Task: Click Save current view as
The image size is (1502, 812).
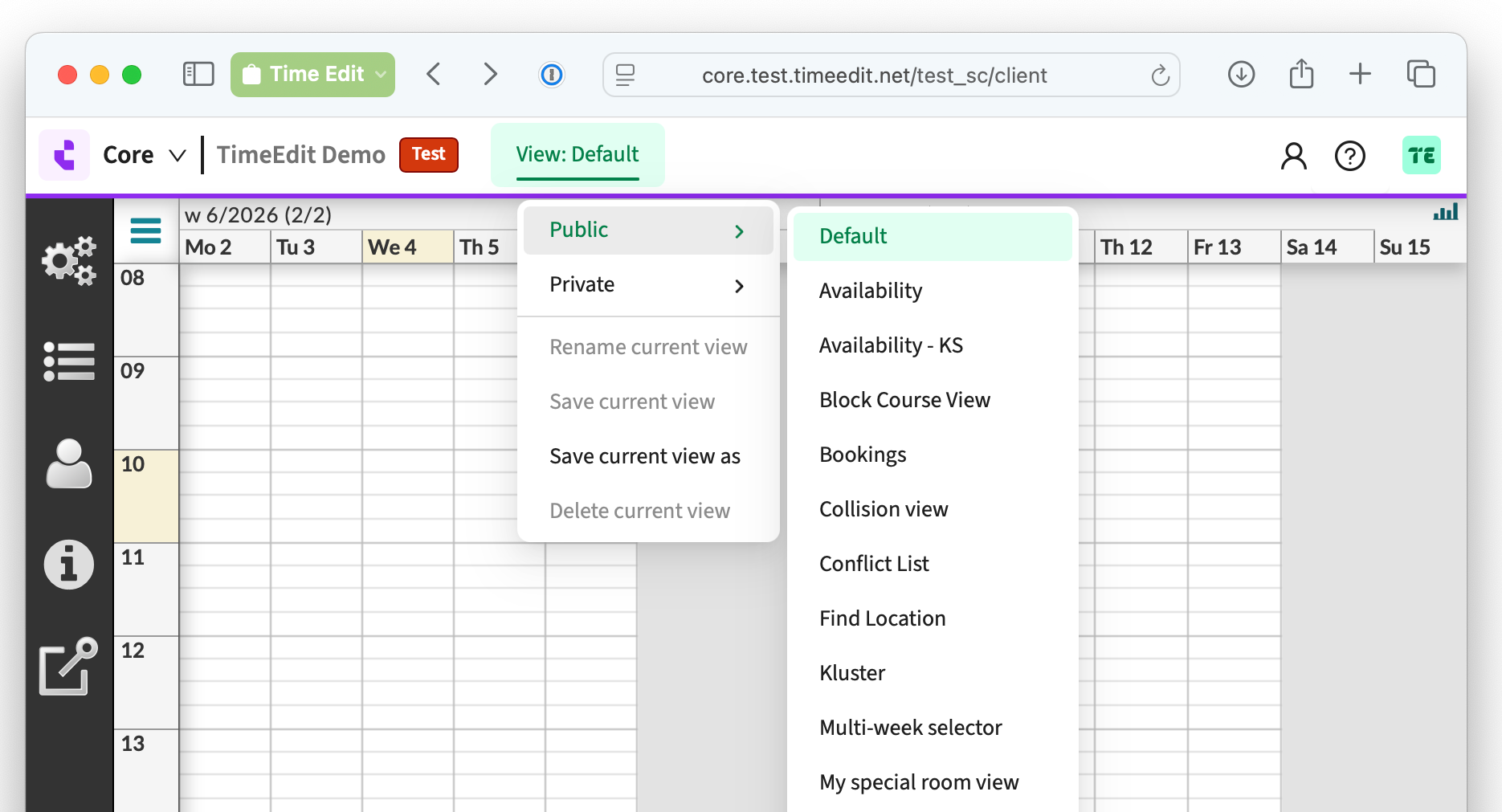Action: coord(644,456)
